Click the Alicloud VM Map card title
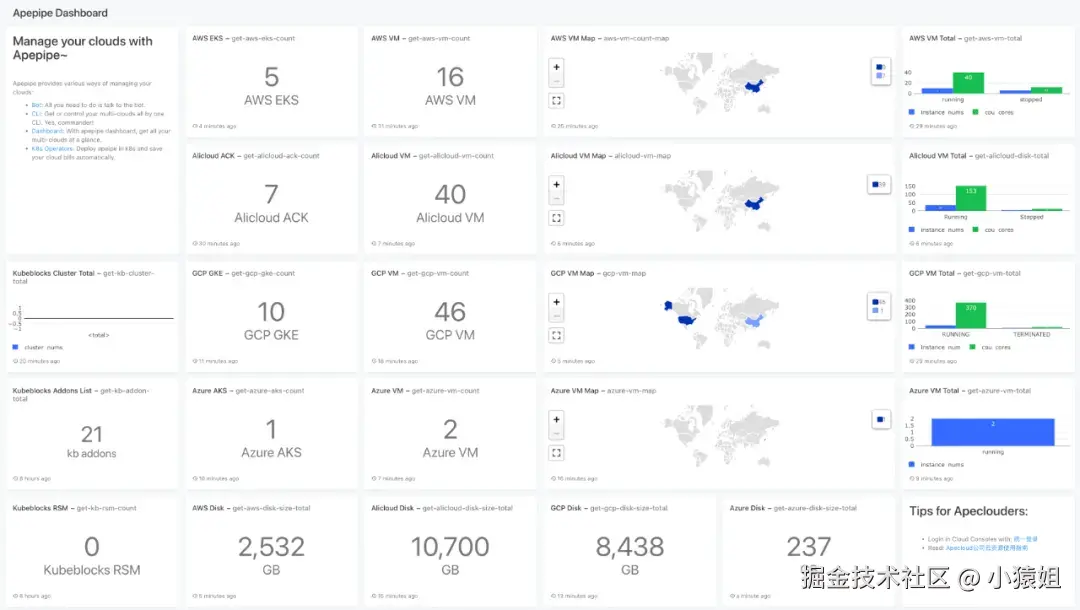The height and width of the screenshot is (610, 1080). [610, 156]
